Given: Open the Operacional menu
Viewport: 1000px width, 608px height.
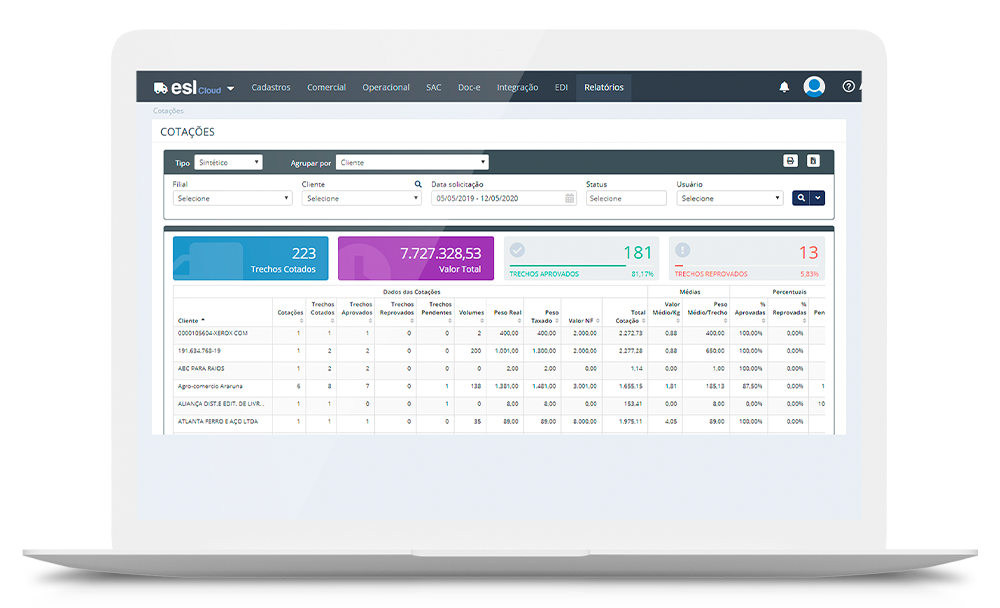Looking at the screenshot, I should click(386, 87).
